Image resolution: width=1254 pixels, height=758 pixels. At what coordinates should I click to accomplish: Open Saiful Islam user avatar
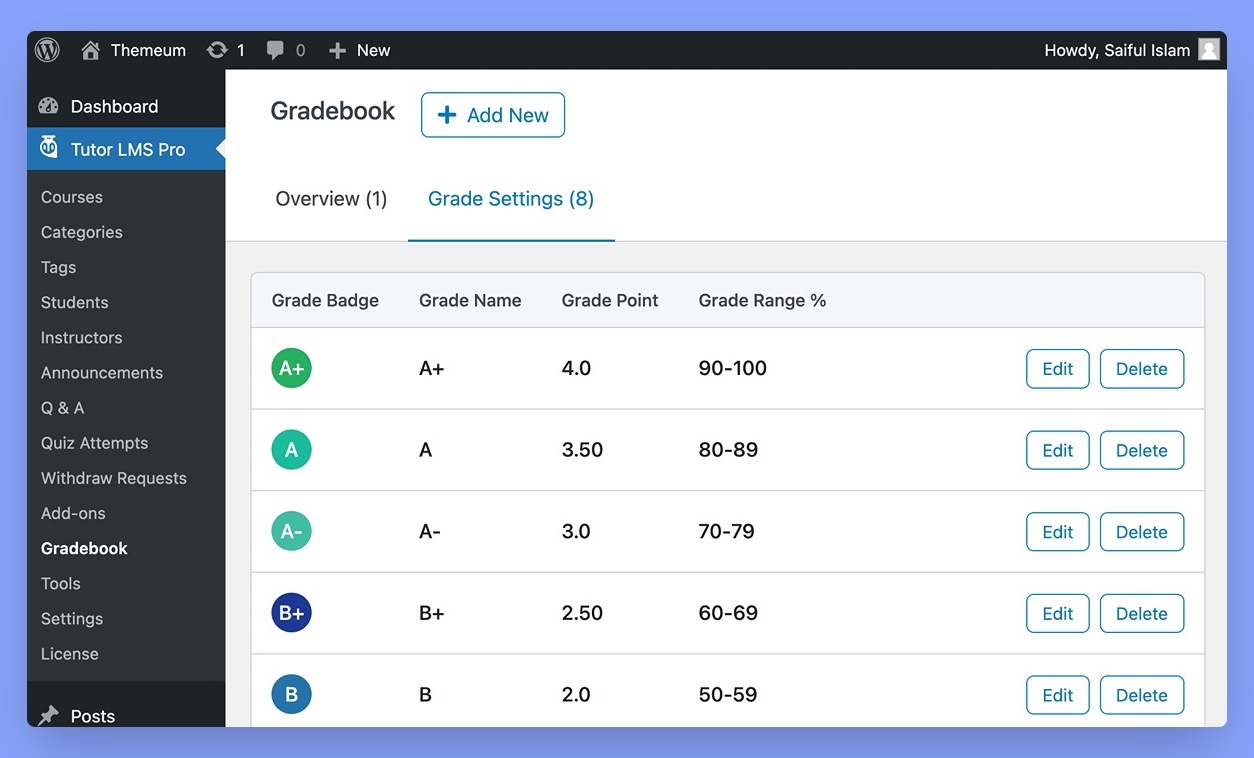[x=1209, y=50]
